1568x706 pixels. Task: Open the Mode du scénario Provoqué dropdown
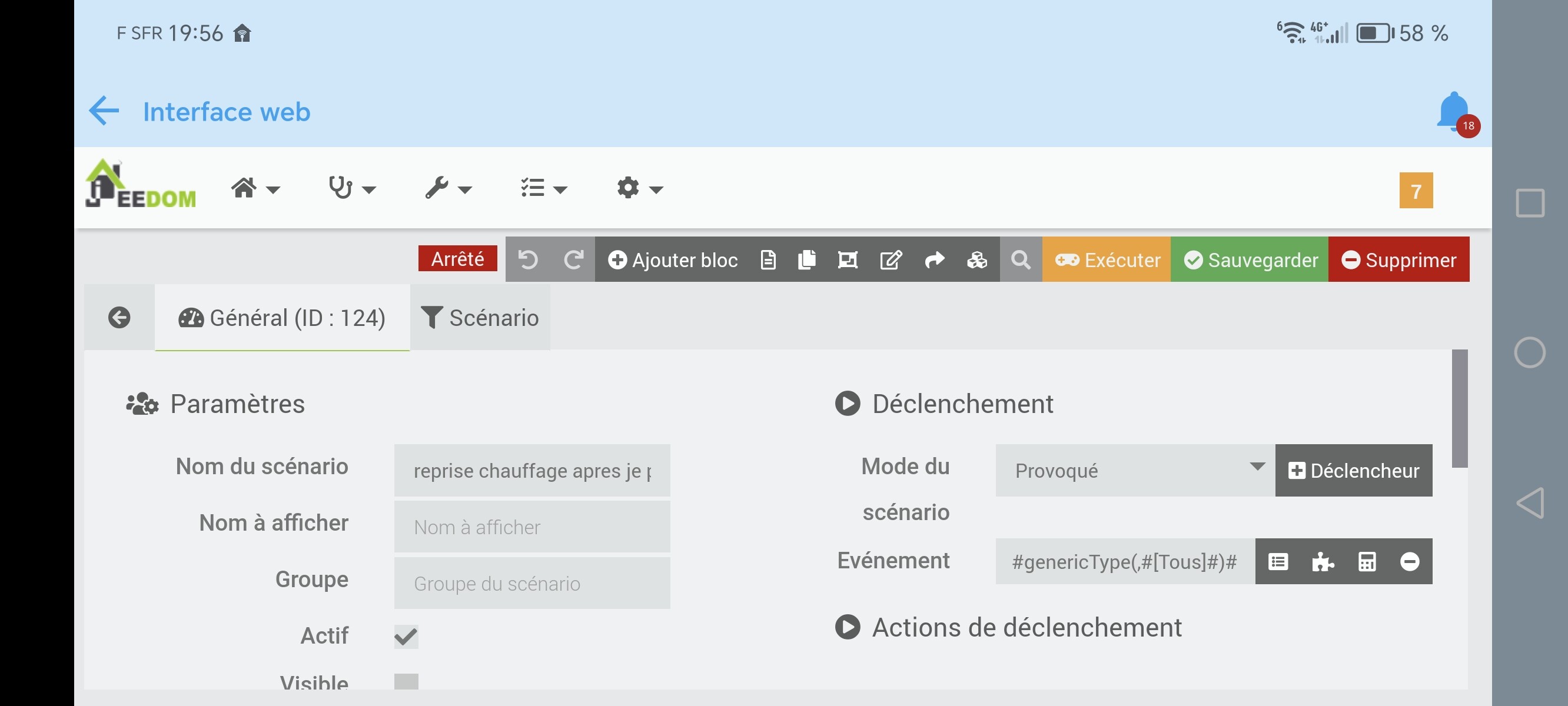(1135, 471)
